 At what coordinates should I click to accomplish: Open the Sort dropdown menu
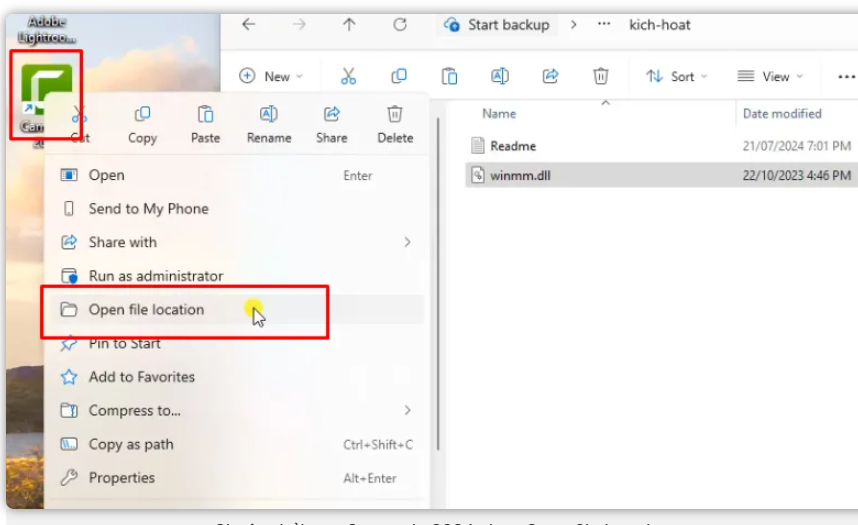(x=676, y=76)
